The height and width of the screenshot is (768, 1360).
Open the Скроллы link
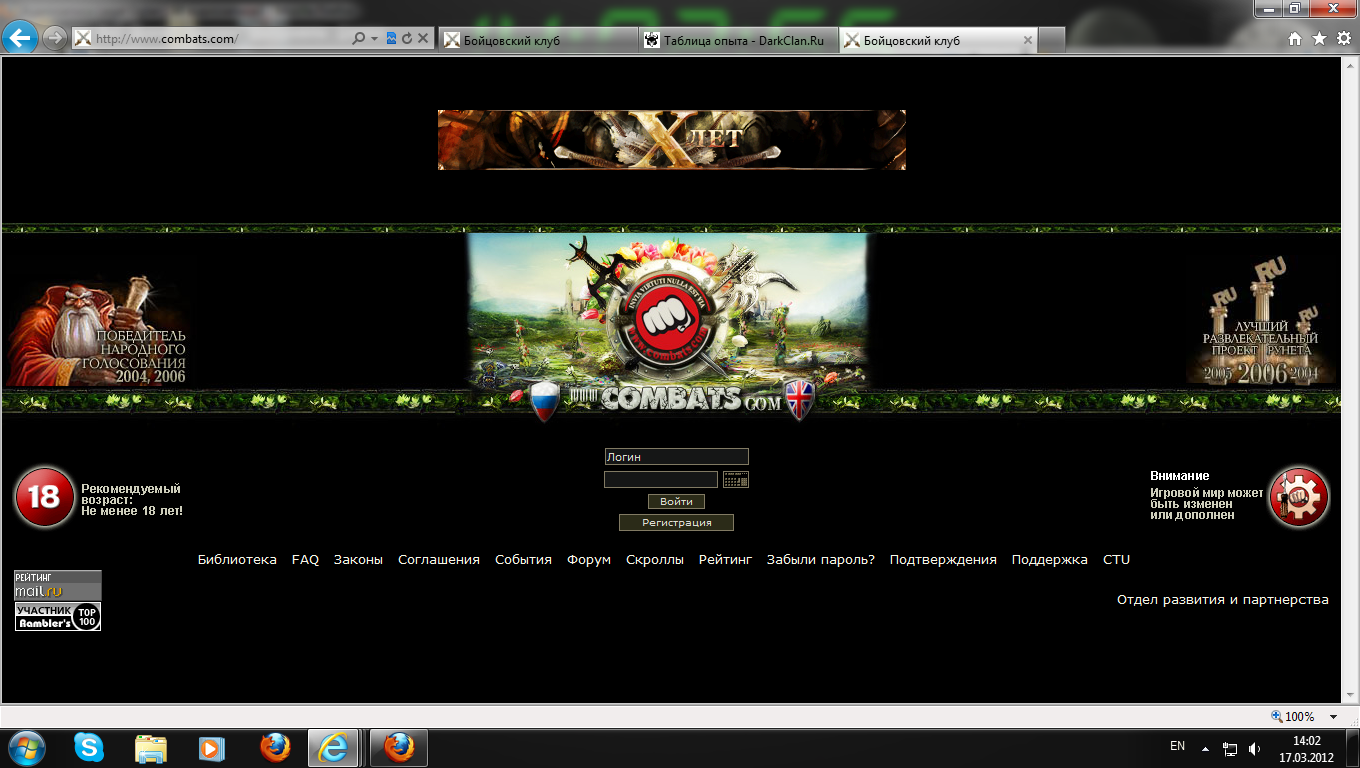(655, 560)
